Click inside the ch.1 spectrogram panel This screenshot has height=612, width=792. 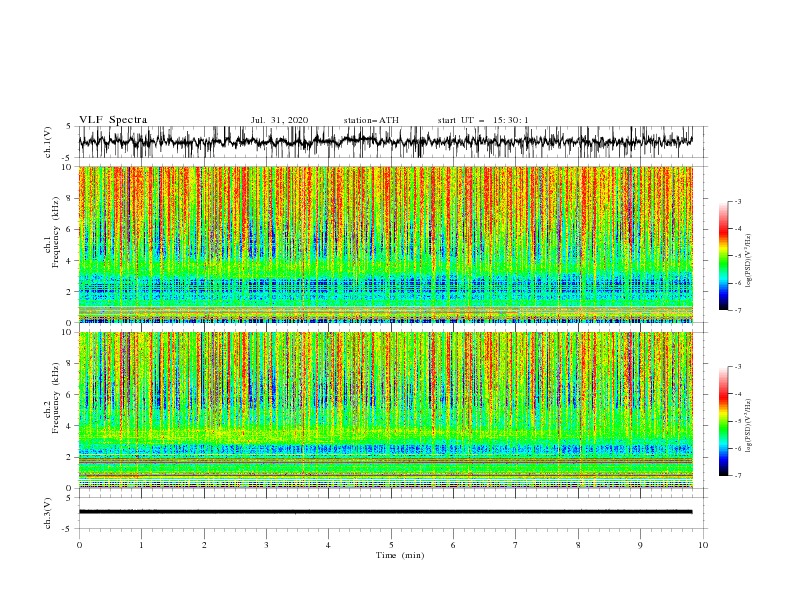pyautogui.click(x=385, y=244)
